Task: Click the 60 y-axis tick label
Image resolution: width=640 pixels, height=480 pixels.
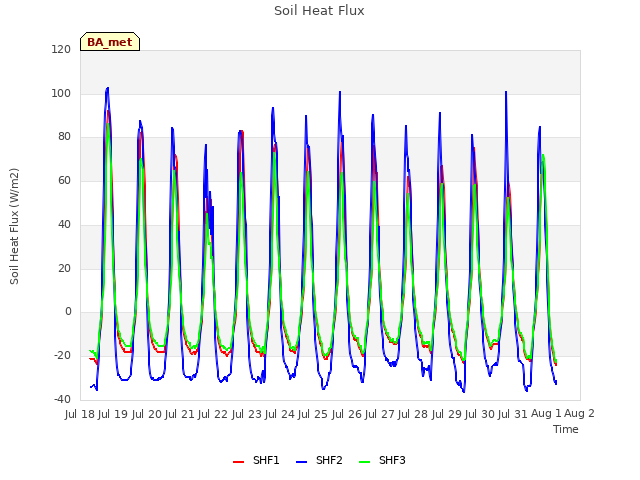Action: [x=64, y=181]
